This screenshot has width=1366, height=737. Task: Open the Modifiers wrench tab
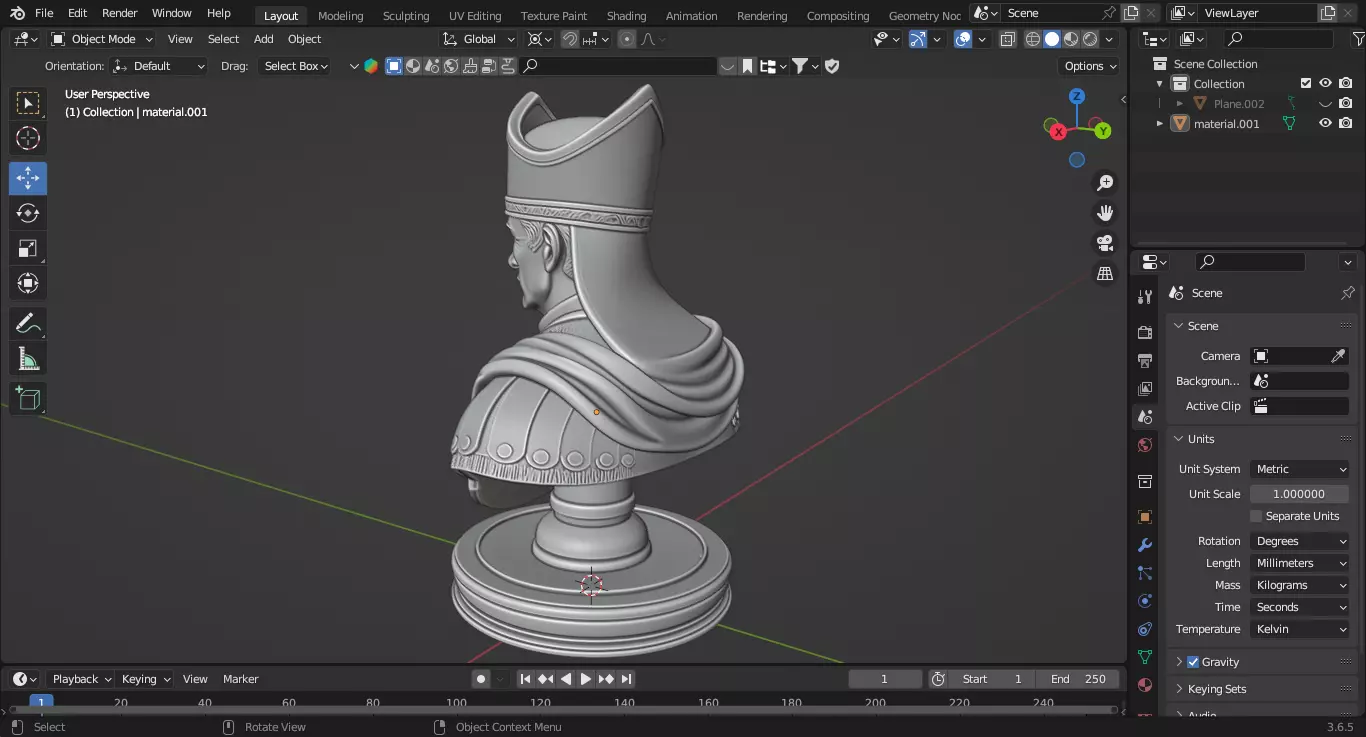click(x=1145, y=545)
